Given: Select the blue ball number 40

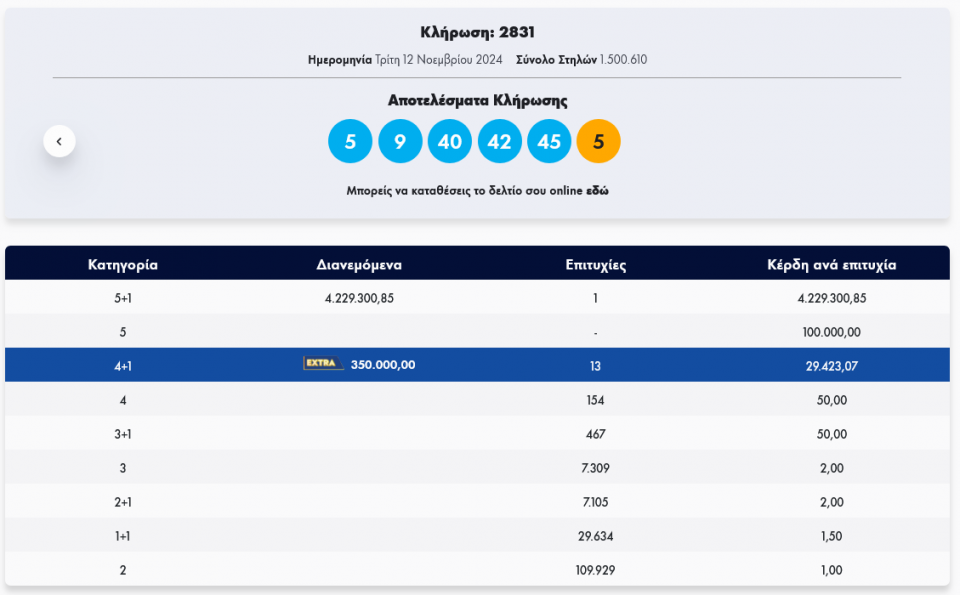Looking at the screenshot, I should click(450, 142).
